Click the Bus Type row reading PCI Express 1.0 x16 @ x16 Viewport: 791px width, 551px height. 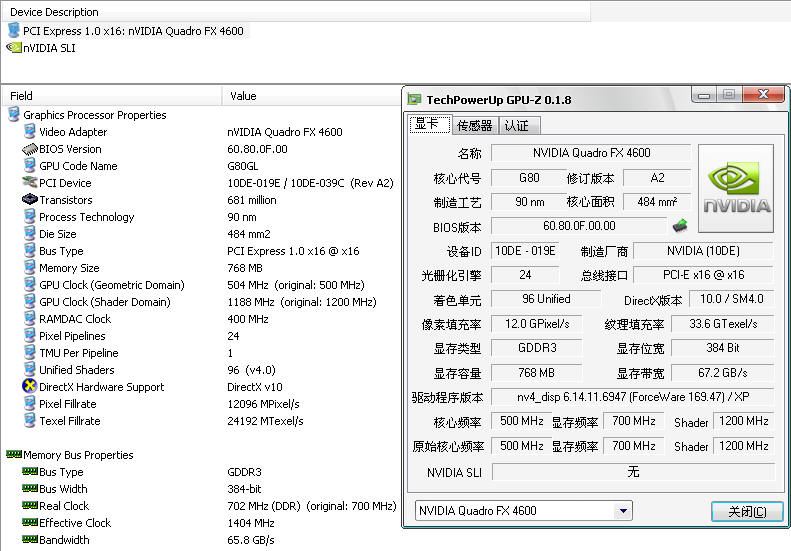[202, 251]
